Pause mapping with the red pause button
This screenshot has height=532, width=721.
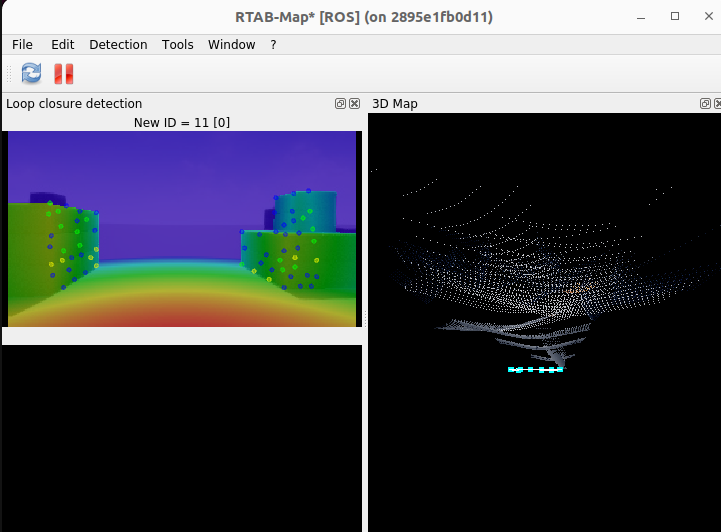tap(64, 73)
